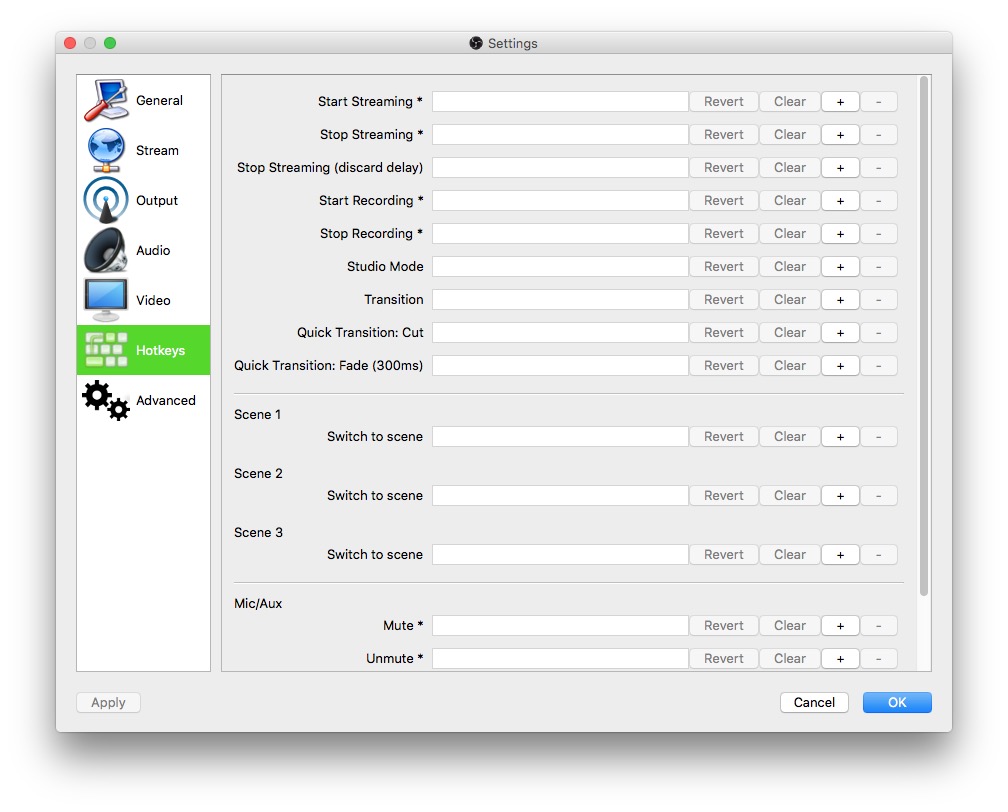Viewport: 1008px width, 812px height.
Task: Select the Hotkeys keyboard icon
Action: point(106,350)
